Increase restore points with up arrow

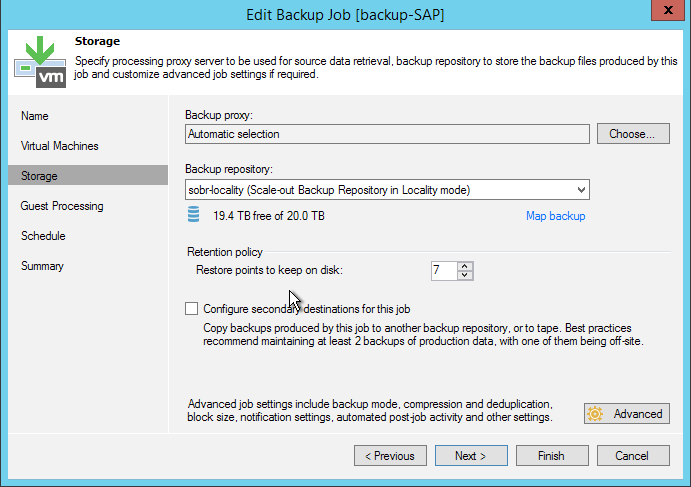(467, 266)
